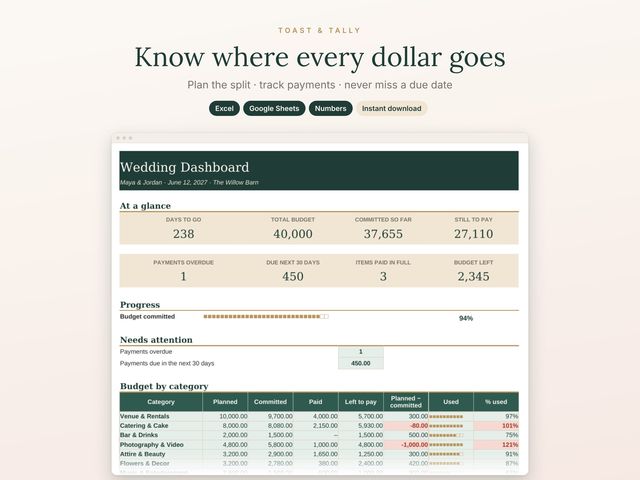
Task: Click the Needs attention payments overdue cell 1
Action: (x=361, y=352)
